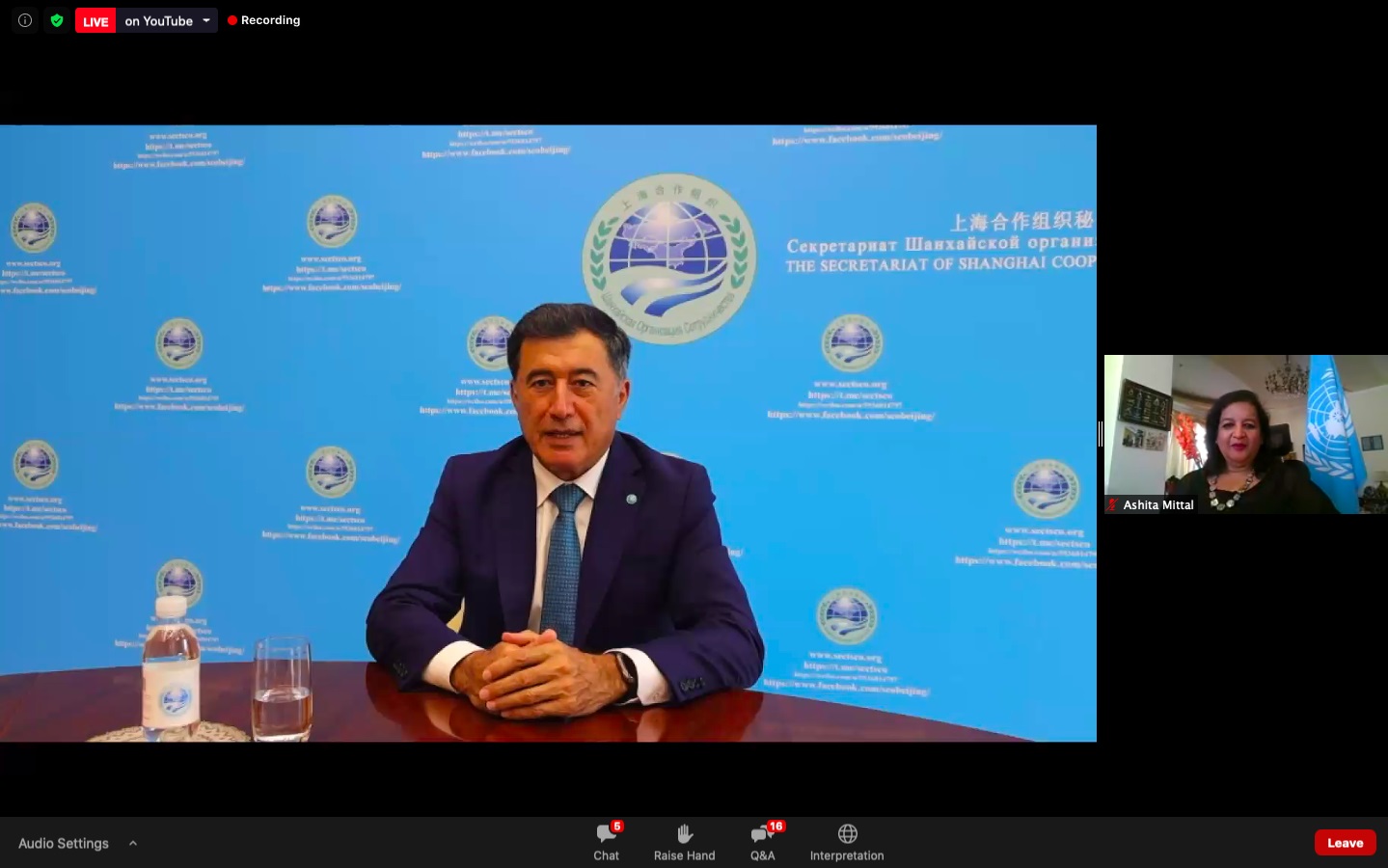1388x868 pixels.
Task: Raise your hand in the webinar
Action: (684, 842)
